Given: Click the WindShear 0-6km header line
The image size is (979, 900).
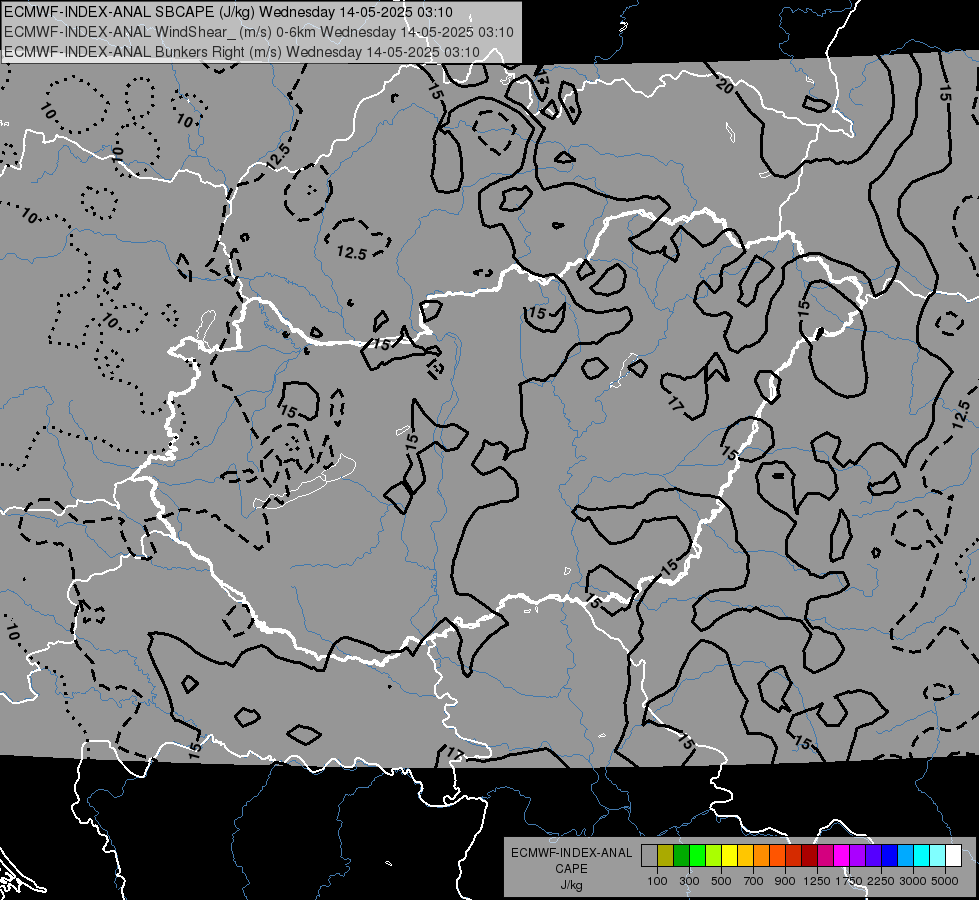Looking at the screenshot, I should (259, 32).
